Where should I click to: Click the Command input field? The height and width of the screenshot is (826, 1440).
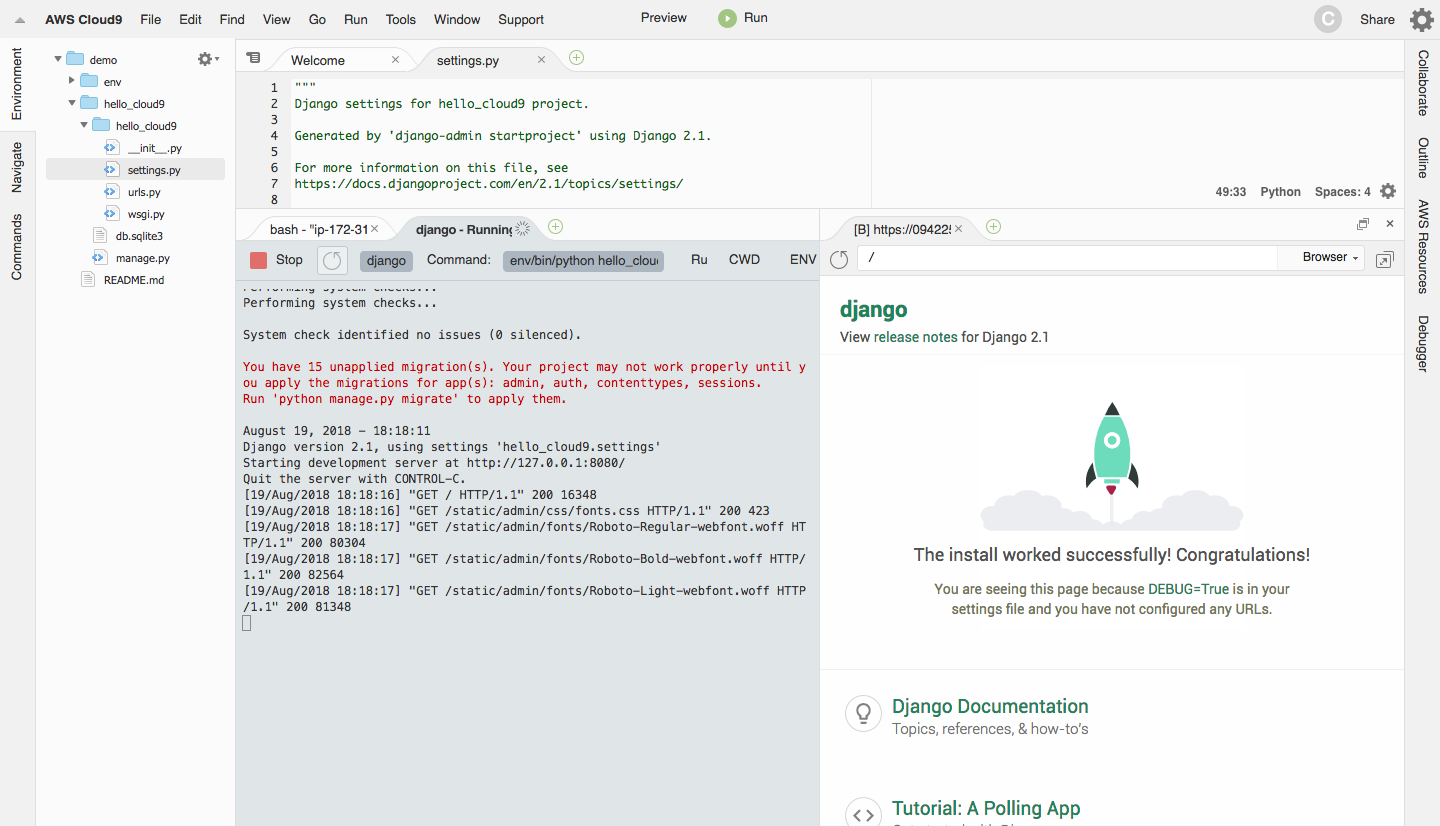coord(583,260)
